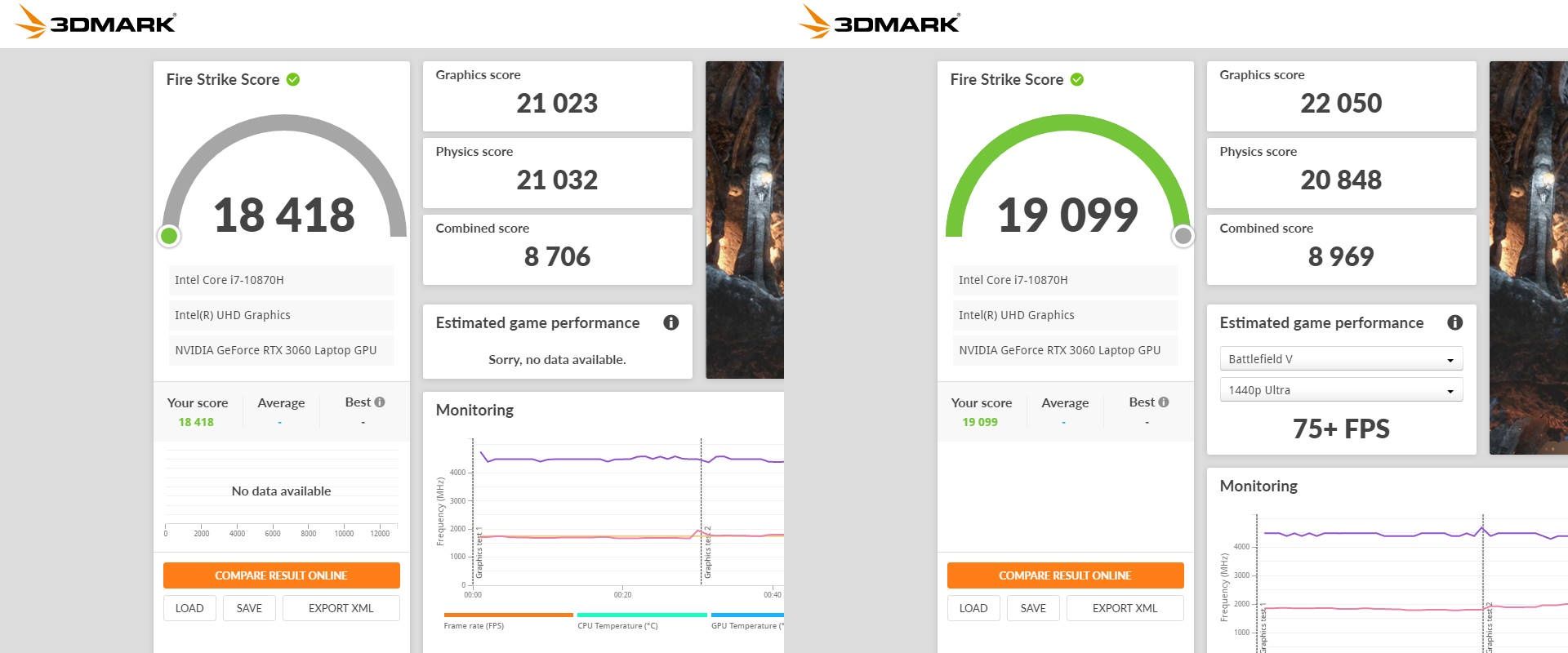Click 'Estimated game performance' heading in the right window

[1321, 323]
